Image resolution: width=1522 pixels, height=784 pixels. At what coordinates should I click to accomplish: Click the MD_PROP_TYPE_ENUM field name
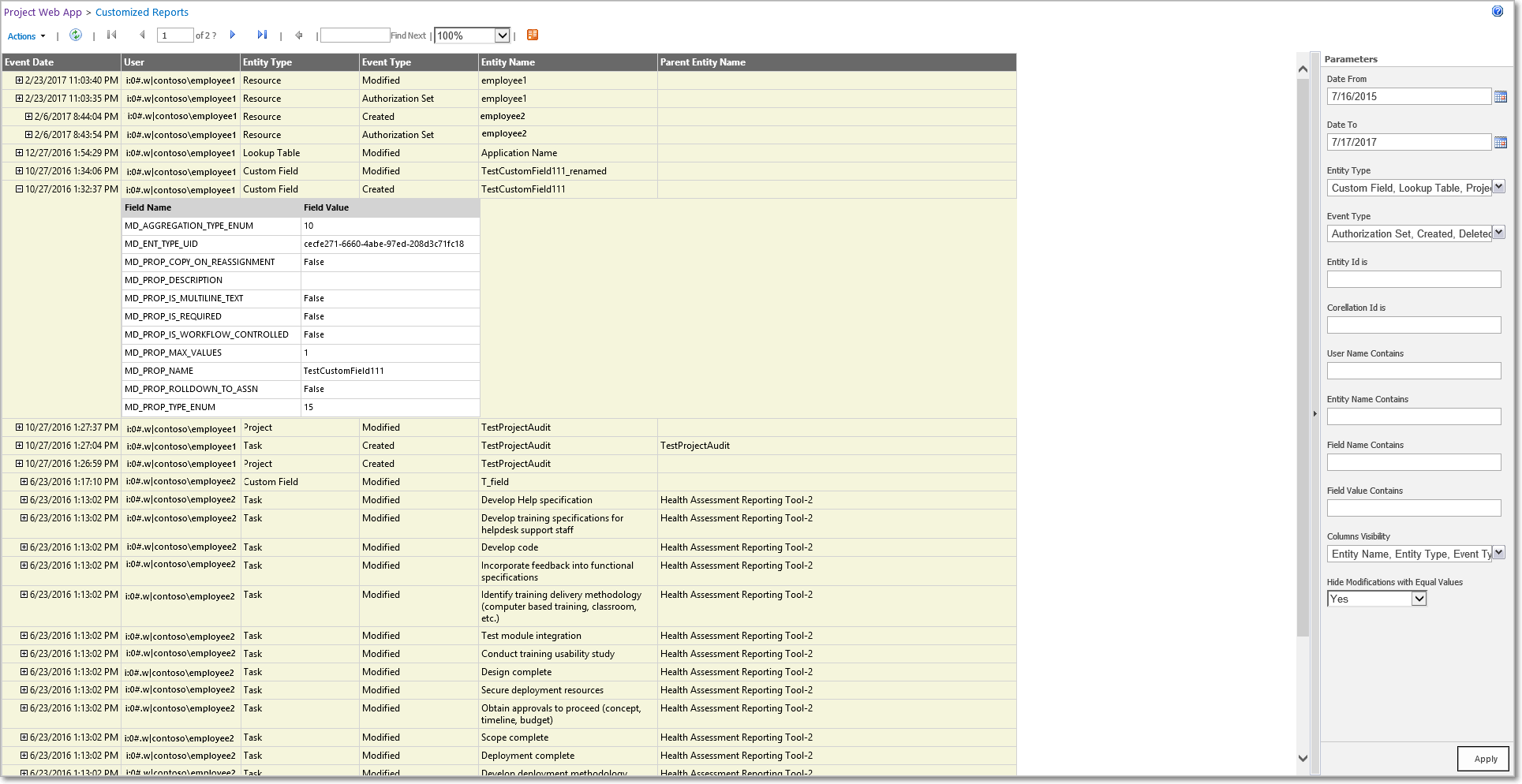coord(170,407)
